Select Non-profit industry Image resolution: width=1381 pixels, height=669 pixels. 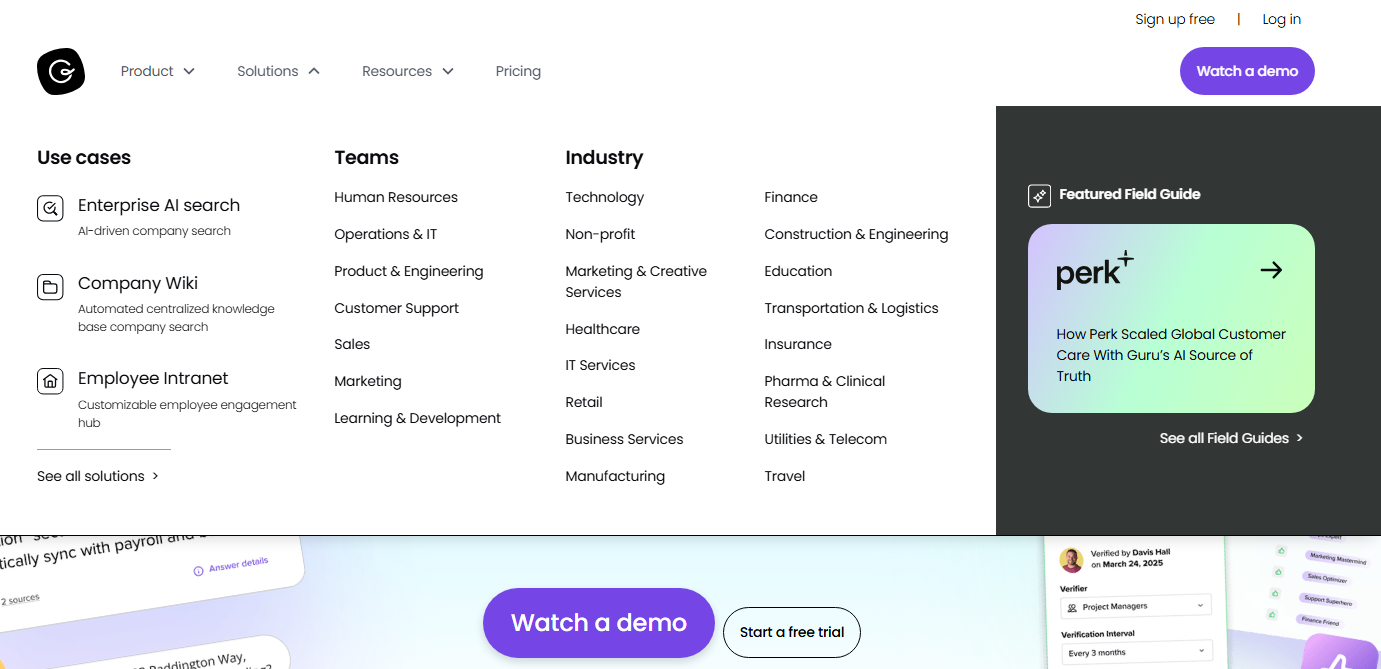pyautogui.click(x=600, y=234)
